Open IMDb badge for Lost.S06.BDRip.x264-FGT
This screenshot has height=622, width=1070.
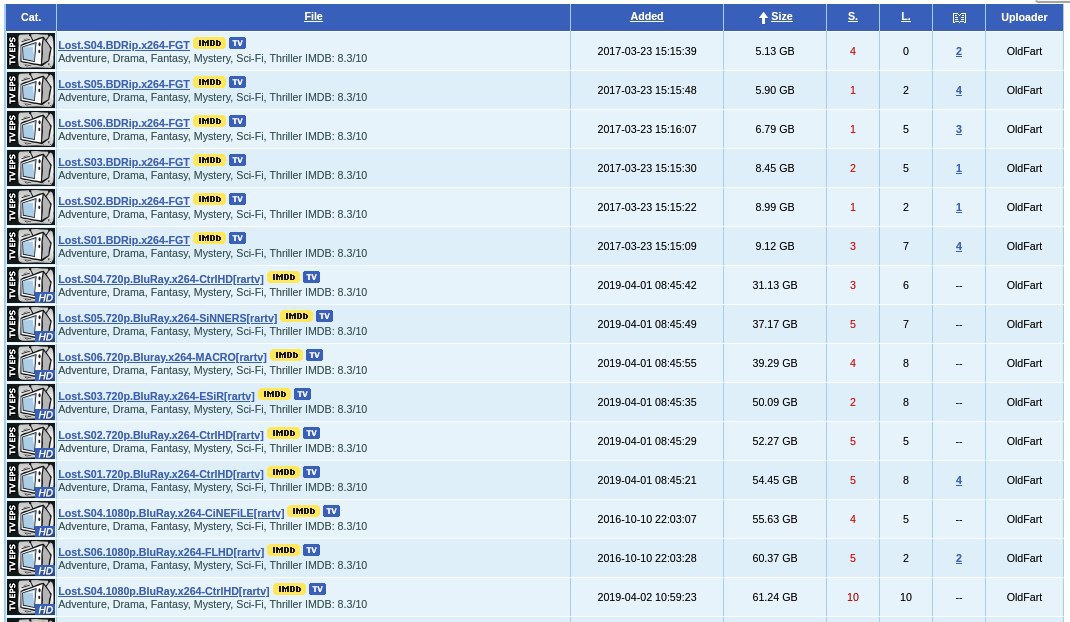[x=209, y=121]
